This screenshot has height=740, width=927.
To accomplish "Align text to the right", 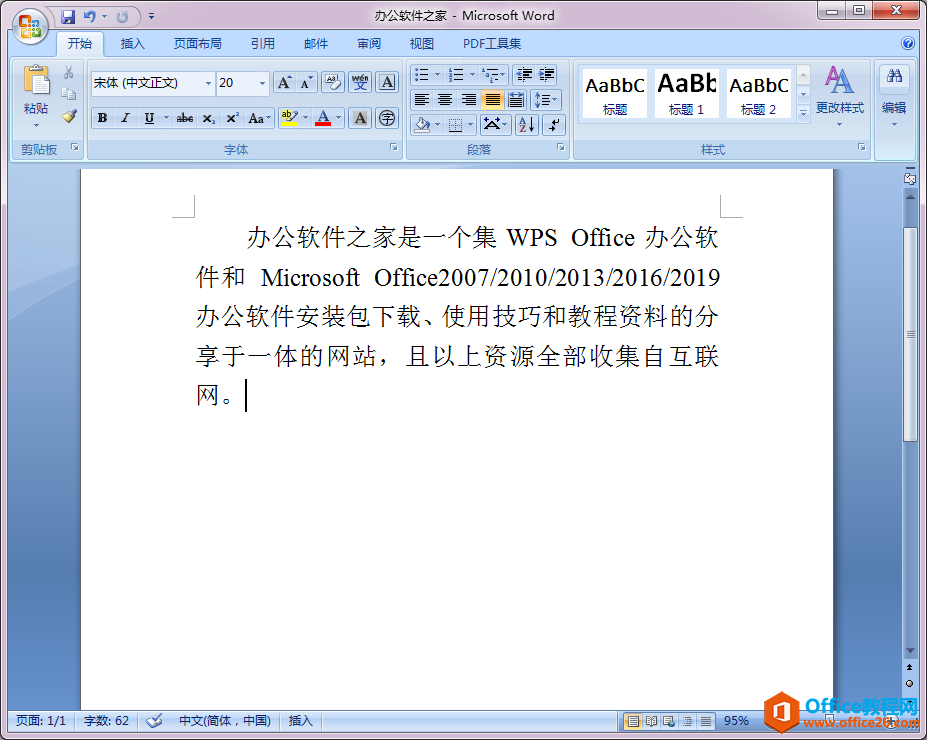I will tap(469, 99).
